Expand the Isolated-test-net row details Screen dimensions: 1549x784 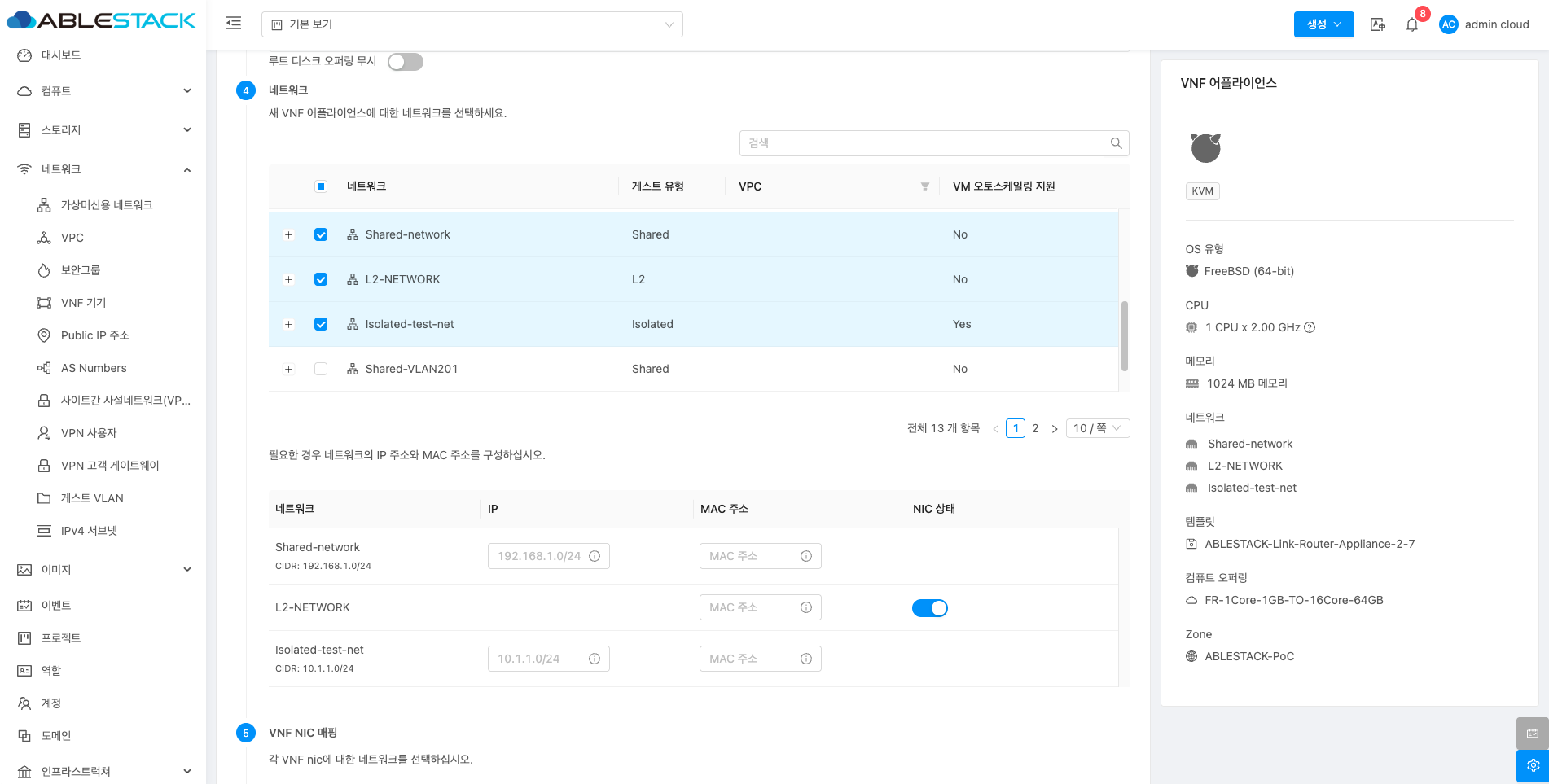(288, 324)
